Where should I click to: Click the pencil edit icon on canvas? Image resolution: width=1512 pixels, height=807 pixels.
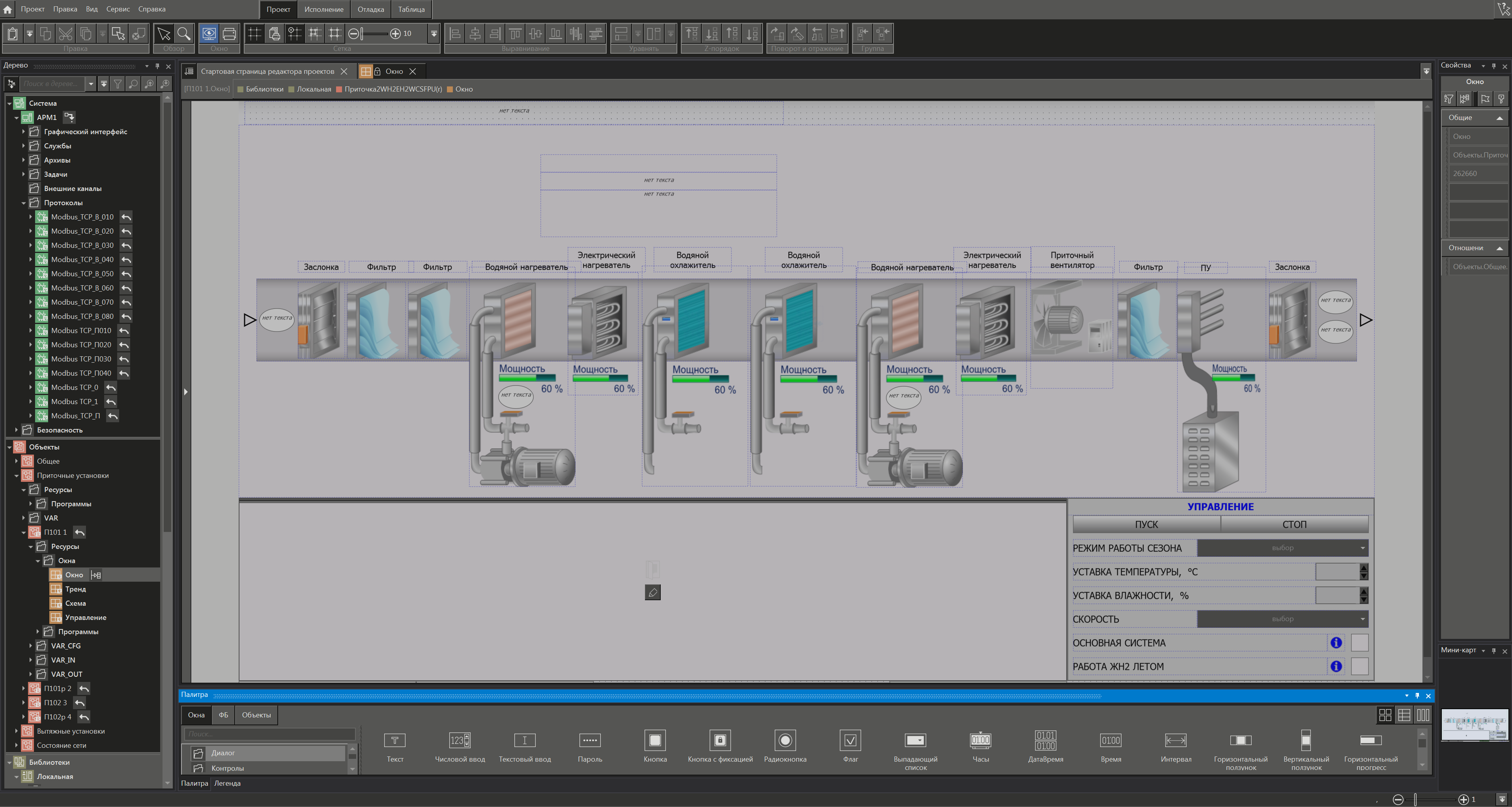tap(652, 593)
